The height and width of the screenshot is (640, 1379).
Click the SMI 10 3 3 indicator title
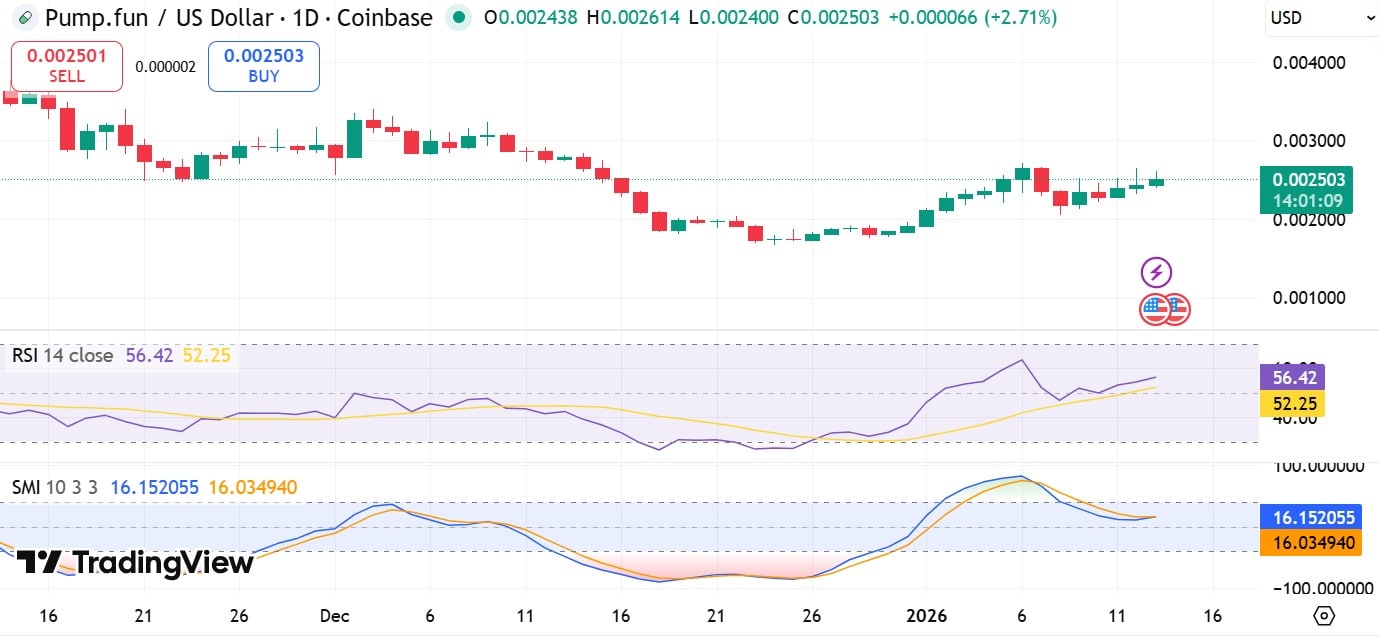pos(55,487)
